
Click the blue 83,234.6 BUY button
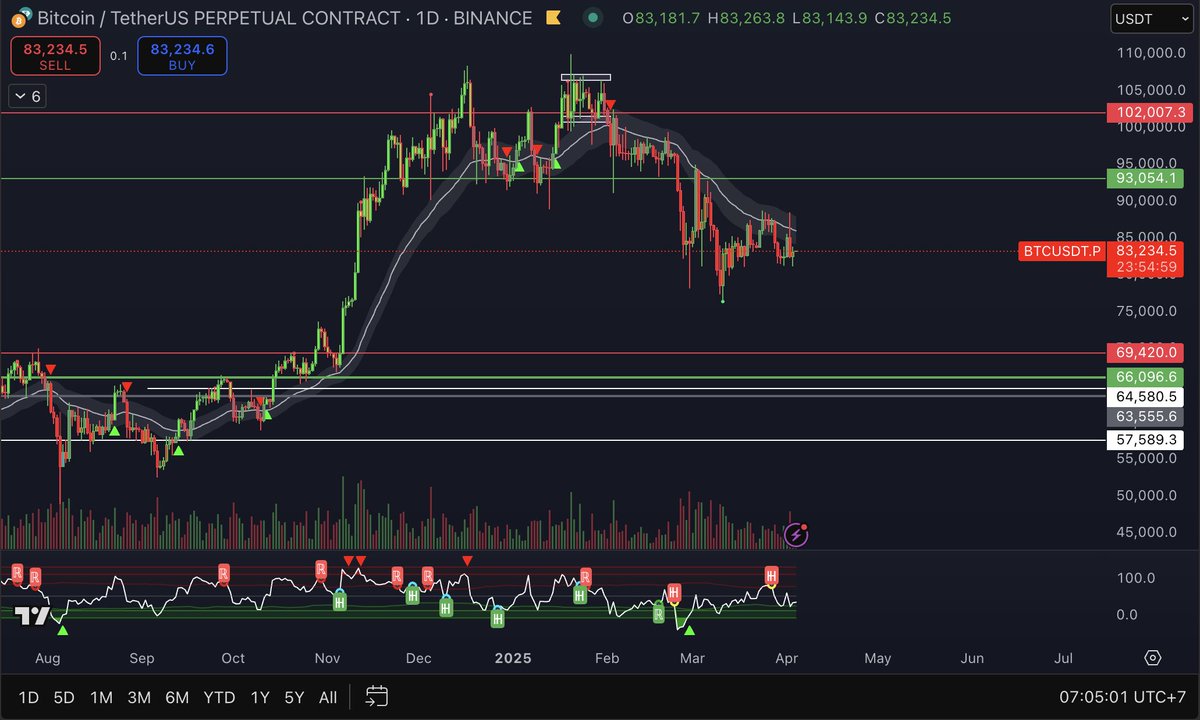point(182,56)
